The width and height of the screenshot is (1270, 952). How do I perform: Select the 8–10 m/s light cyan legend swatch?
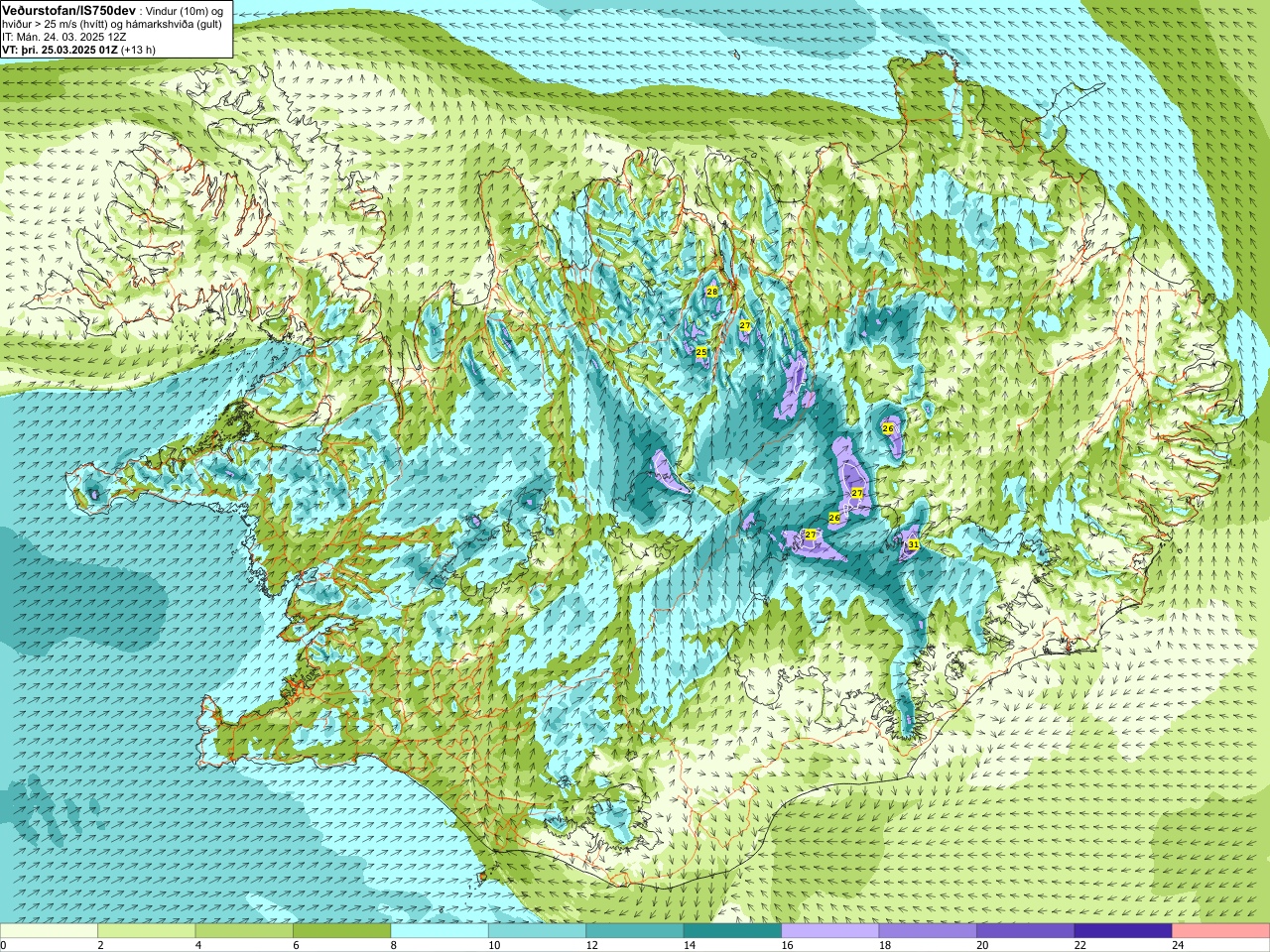(440, 931)
